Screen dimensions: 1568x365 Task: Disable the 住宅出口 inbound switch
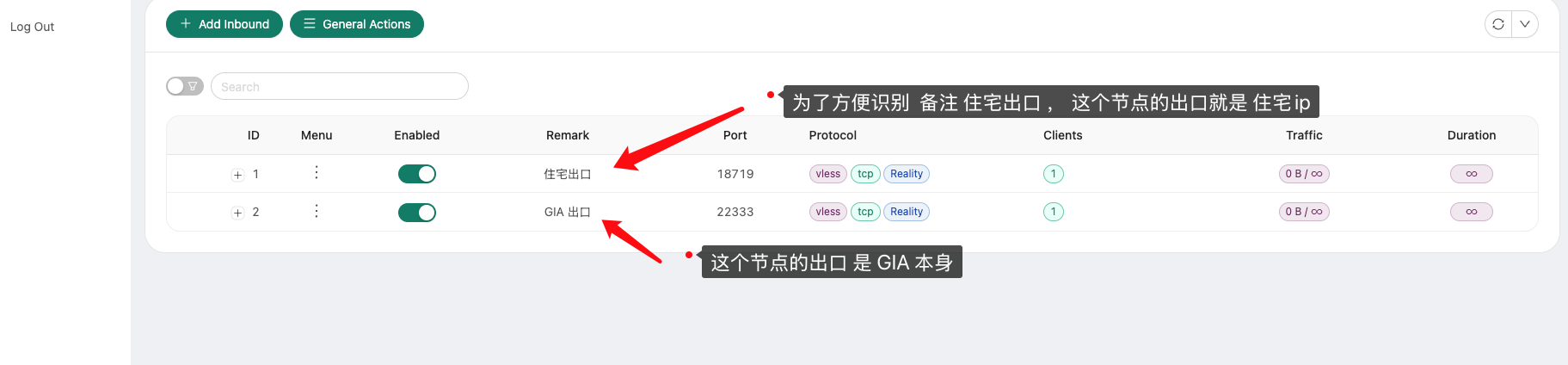click(417, 174)
